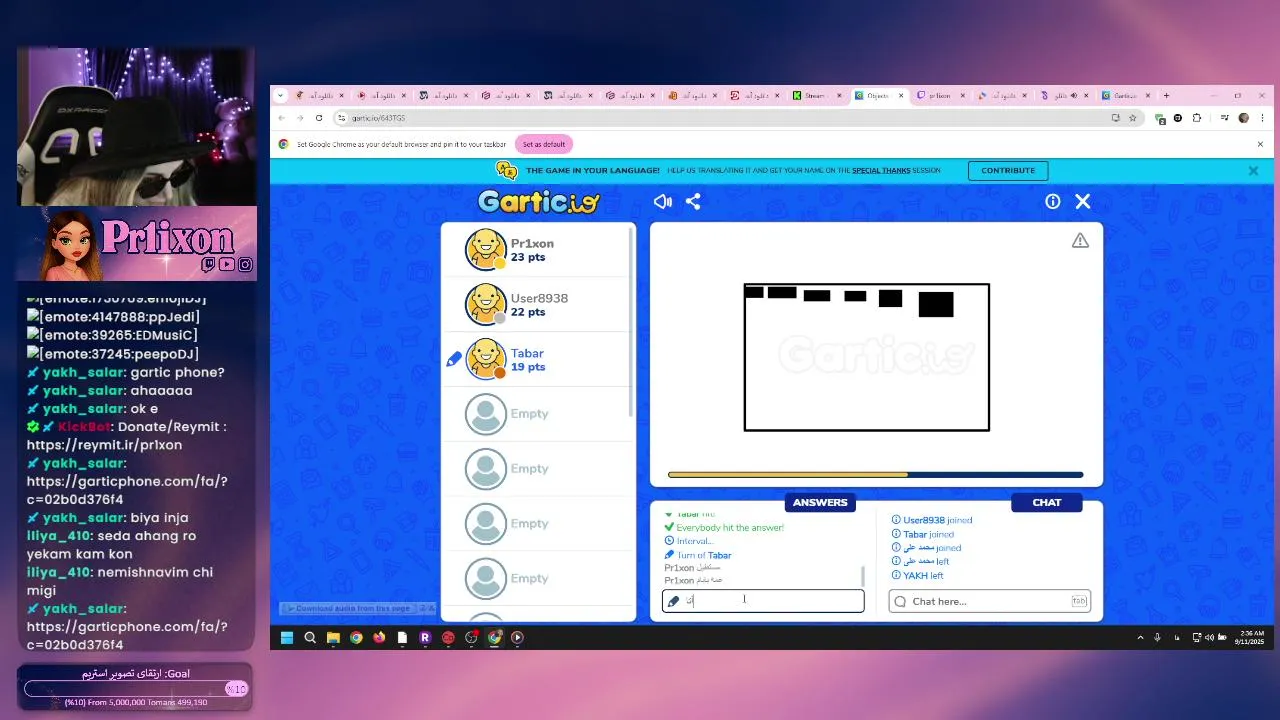
Task: Switch to the CHAT tab
Action: (x=1046, y=502)
